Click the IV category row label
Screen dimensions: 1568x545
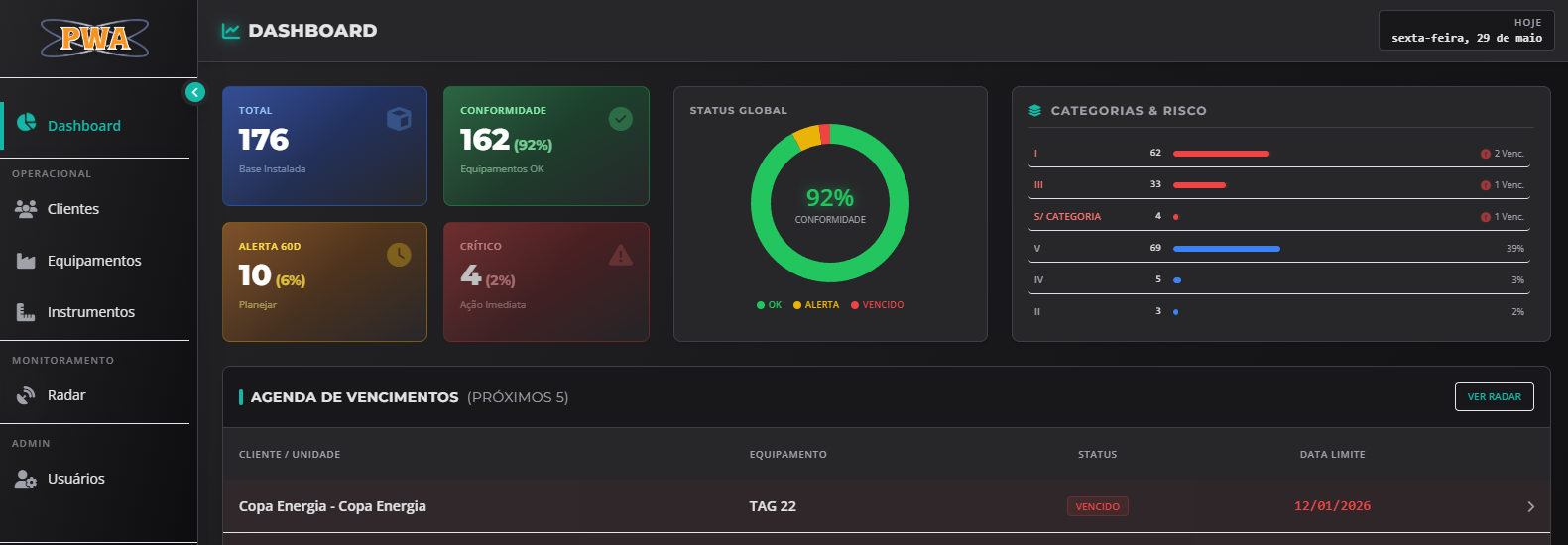click(1038, 280)
